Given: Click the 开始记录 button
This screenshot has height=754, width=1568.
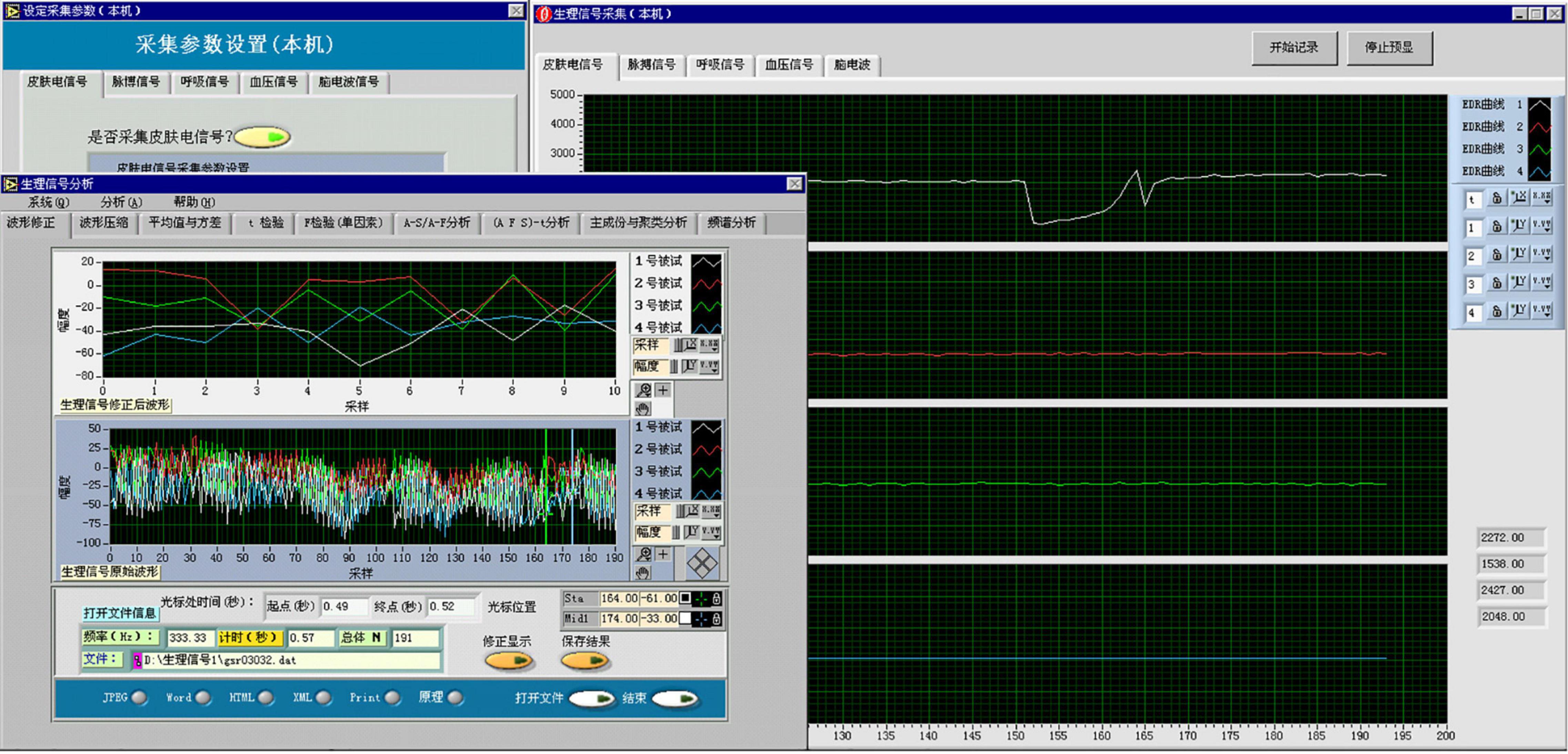Looking at the screenshot, I should point(1294,48).
